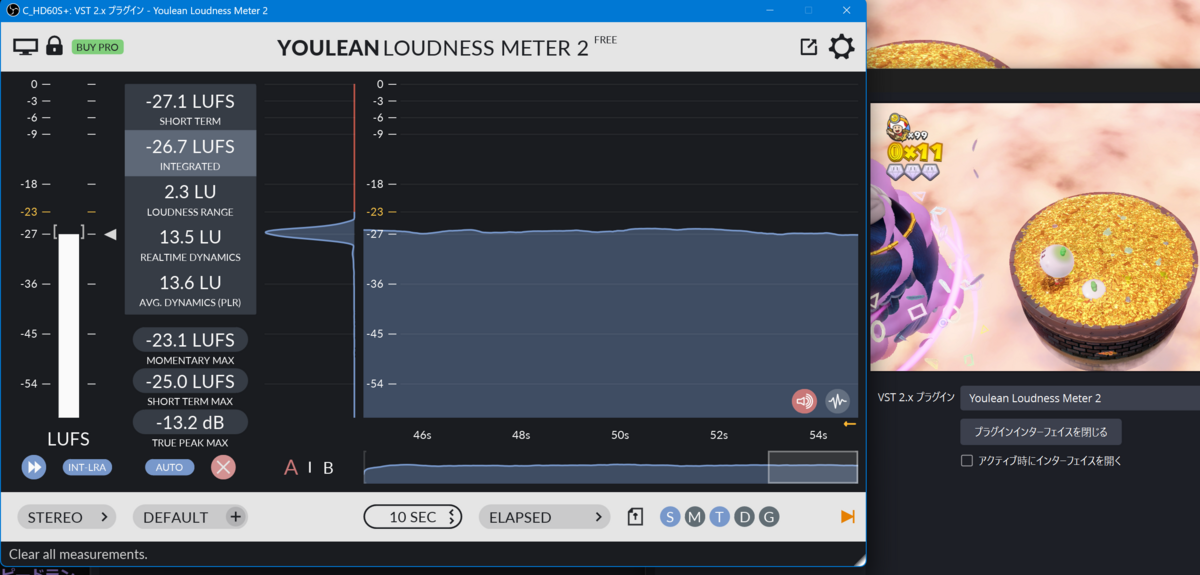This screenshot has height=575, width=1200.
Task: Click the plus icon beside DEFAULT
Action: click(235, 517)
